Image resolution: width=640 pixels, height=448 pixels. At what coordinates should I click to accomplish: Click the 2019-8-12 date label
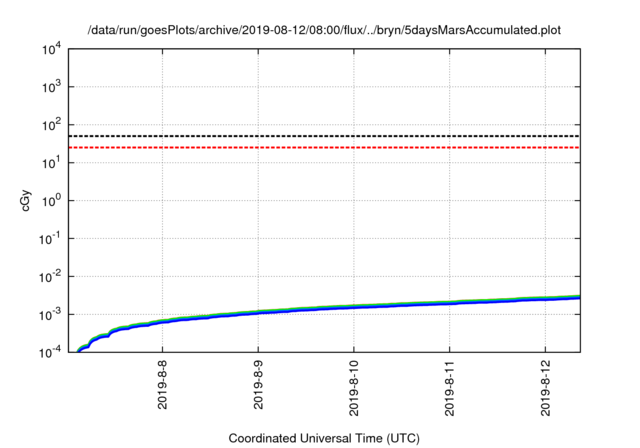tap(546, 388)
